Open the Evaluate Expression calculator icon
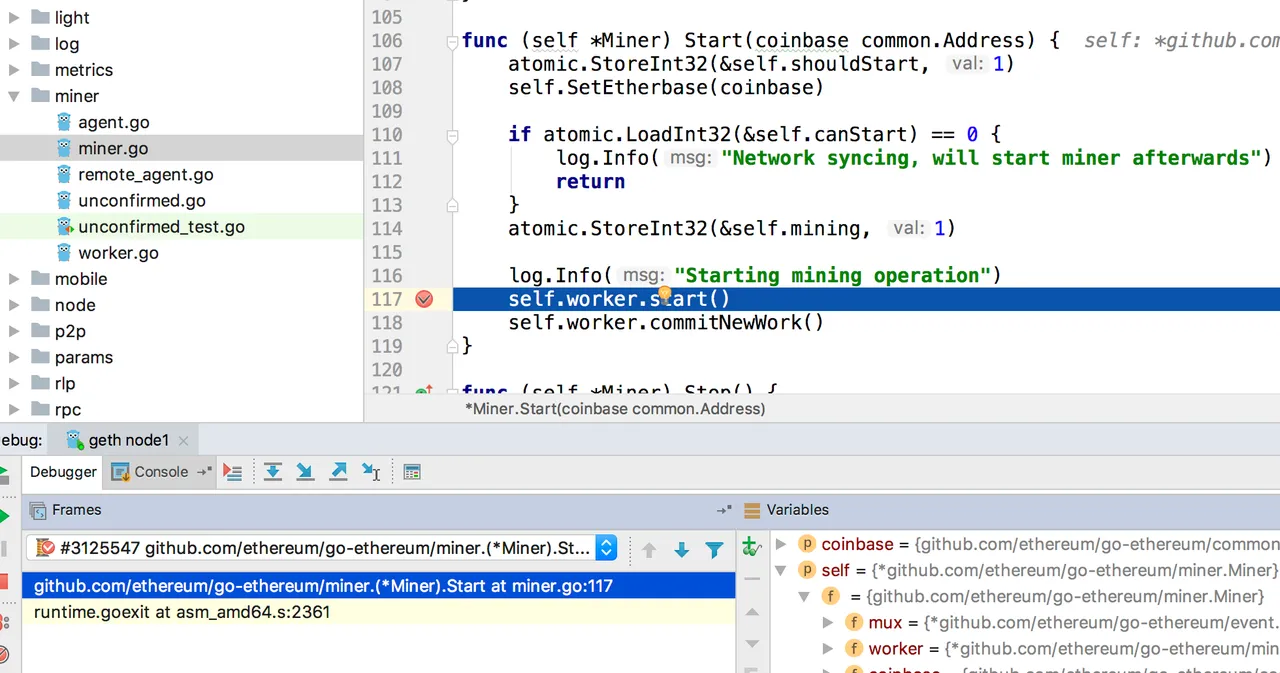The width and height of the screenshot is (1280, 673). (412, 472)
